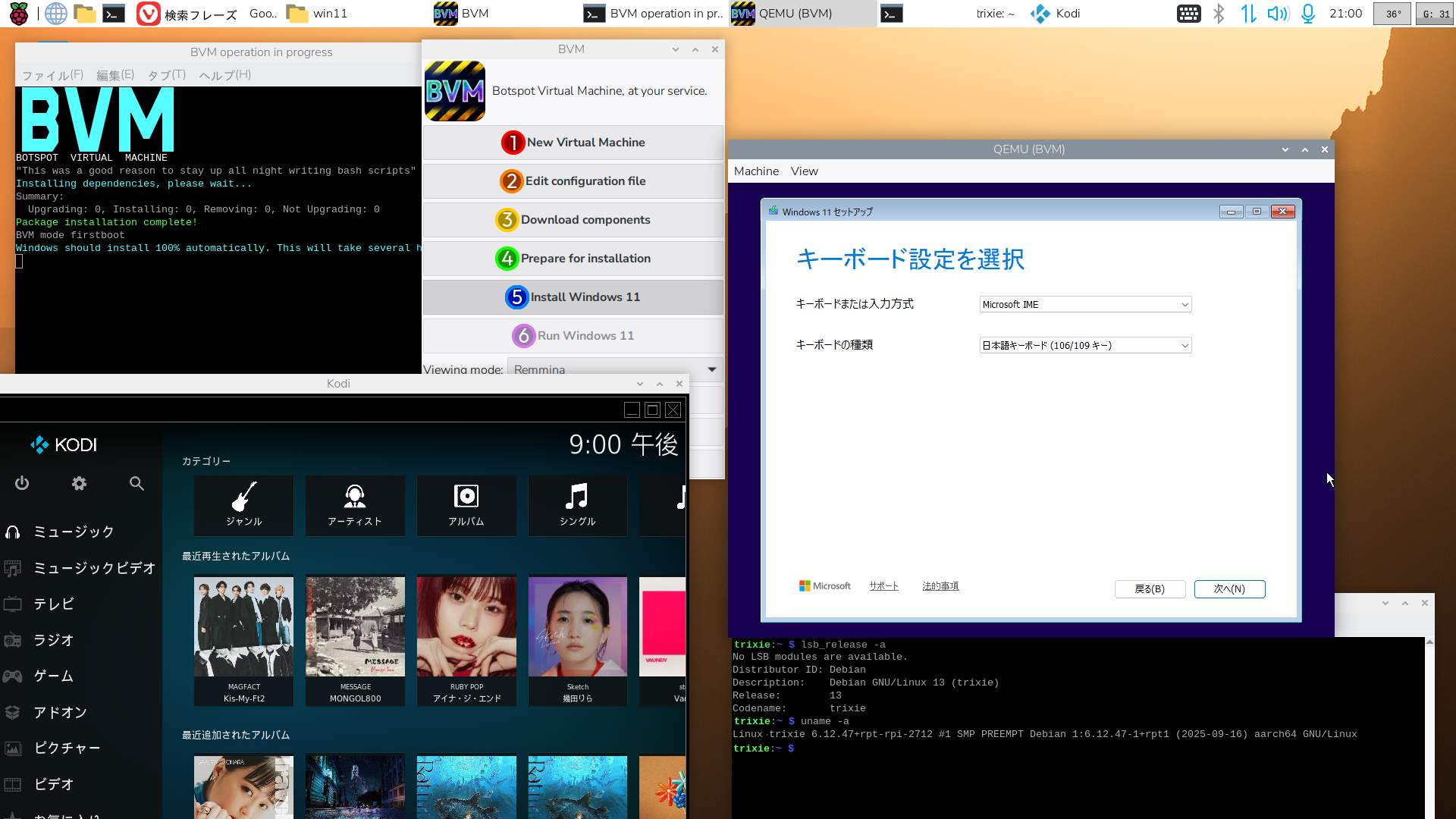This screenshot has width=1456, height=819.
Task: Mute volume via taskbar speaker icon
Action: pyautogui.click(x=1278, y=14)
